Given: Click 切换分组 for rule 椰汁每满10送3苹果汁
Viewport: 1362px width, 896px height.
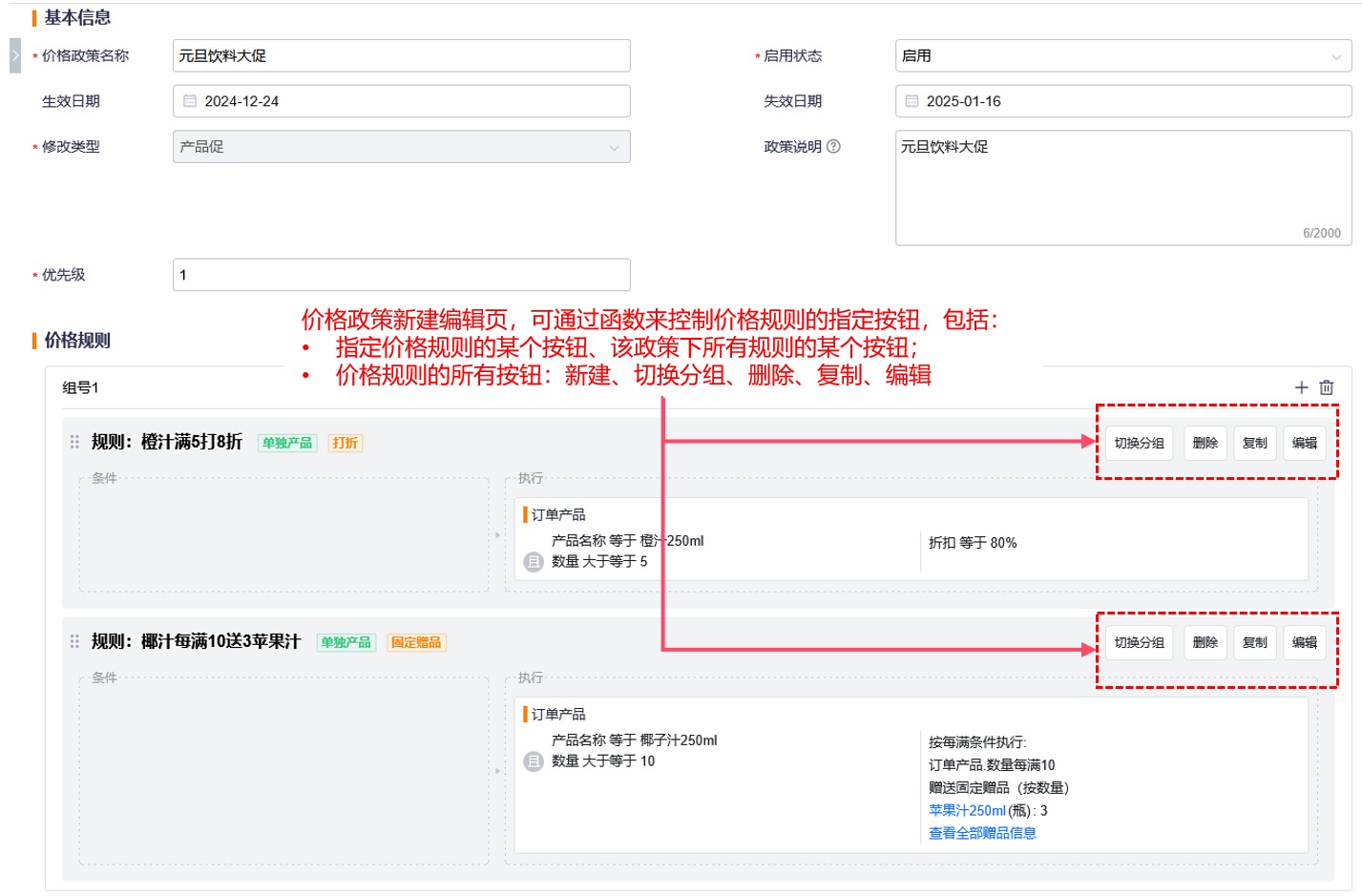Looking at the screenshot, I should pyautogui.click(x=1139, y=642).
